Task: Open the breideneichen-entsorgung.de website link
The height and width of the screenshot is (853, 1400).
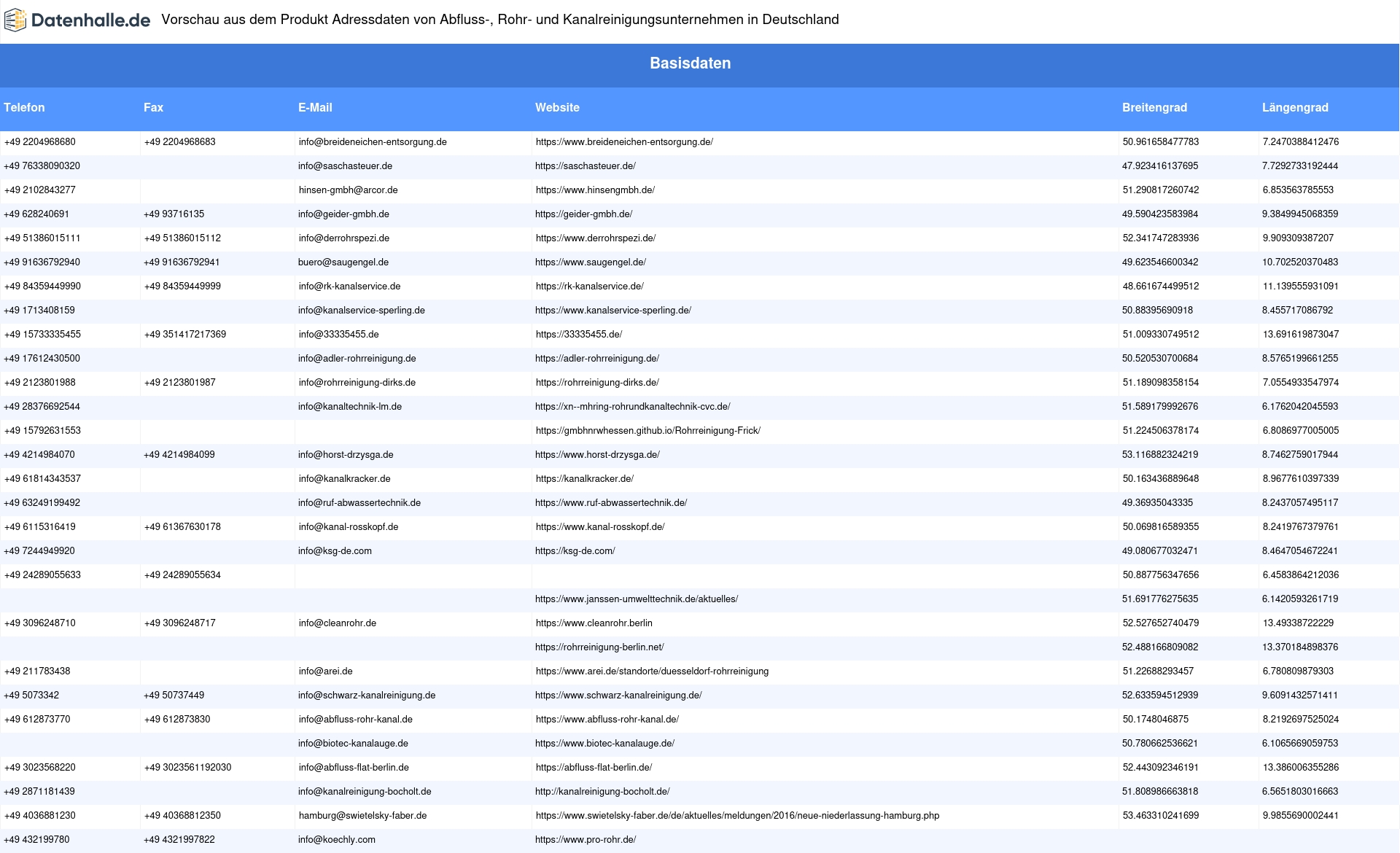Action: (x=624, y=142)
